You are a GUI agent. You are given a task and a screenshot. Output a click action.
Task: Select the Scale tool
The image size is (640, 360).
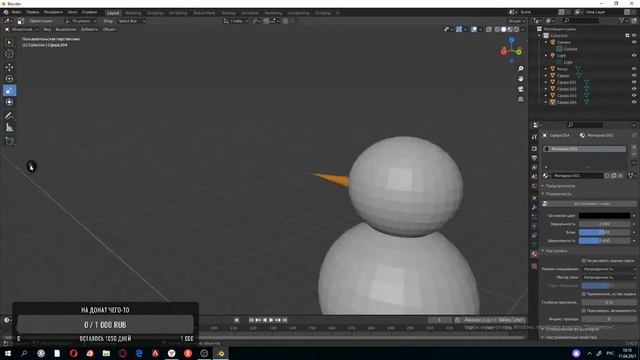coord(9,91)
